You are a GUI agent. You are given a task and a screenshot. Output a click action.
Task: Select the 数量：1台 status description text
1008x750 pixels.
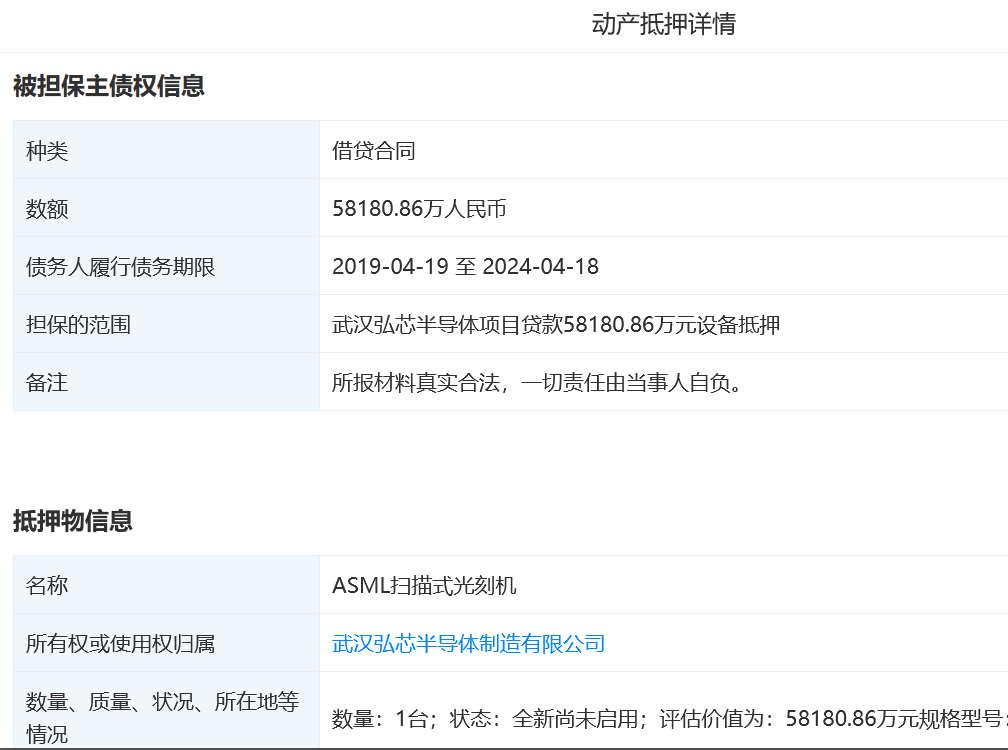(669, 718)
